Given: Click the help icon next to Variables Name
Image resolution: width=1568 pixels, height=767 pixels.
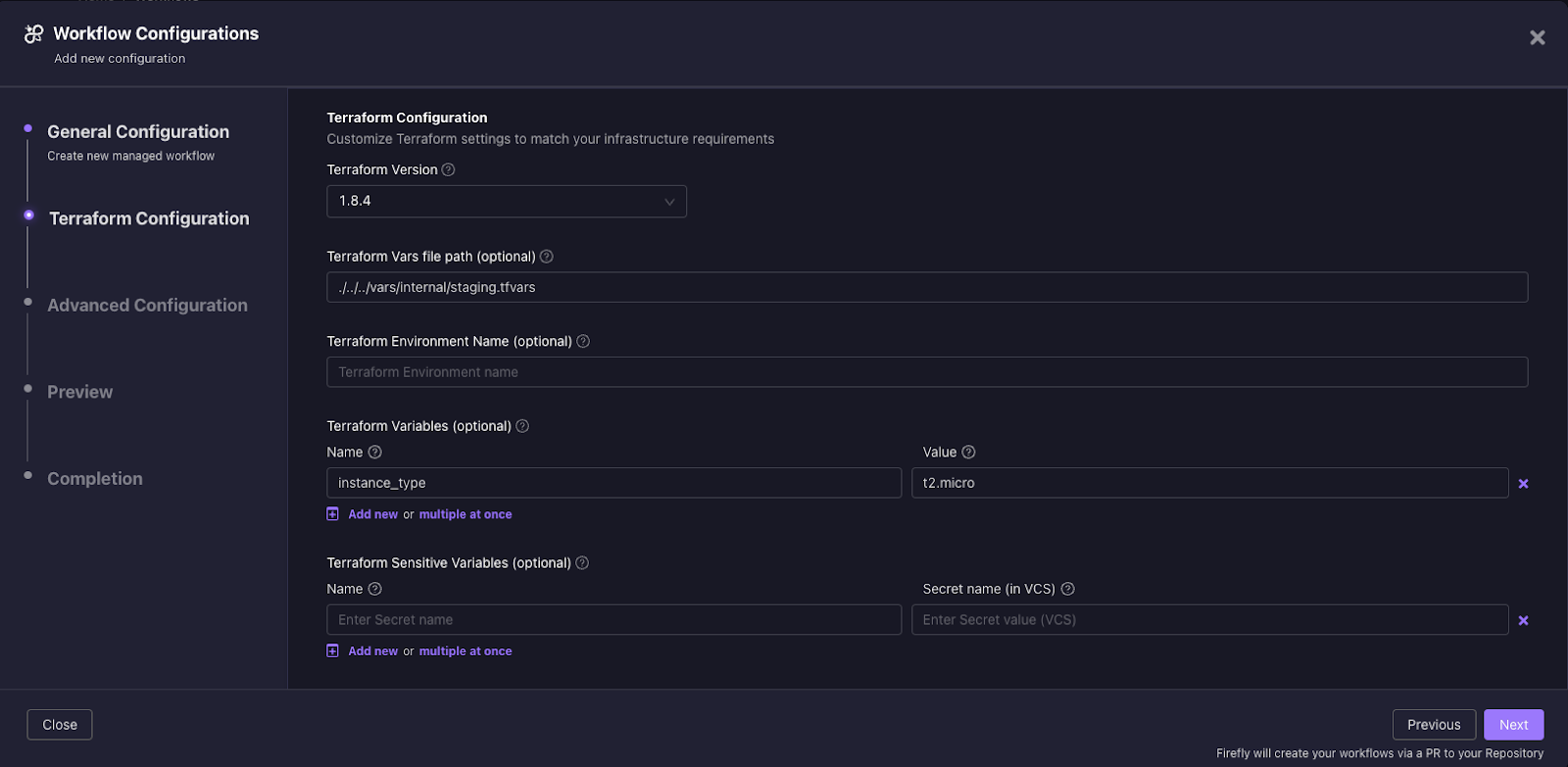Looking at the screenshot, I should click(x=374, y=452).
